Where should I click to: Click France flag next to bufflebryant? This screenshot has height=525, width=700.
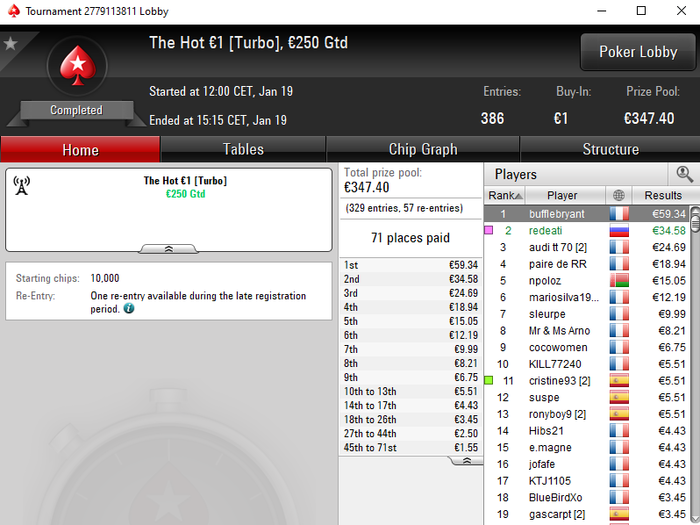(619, 214)
